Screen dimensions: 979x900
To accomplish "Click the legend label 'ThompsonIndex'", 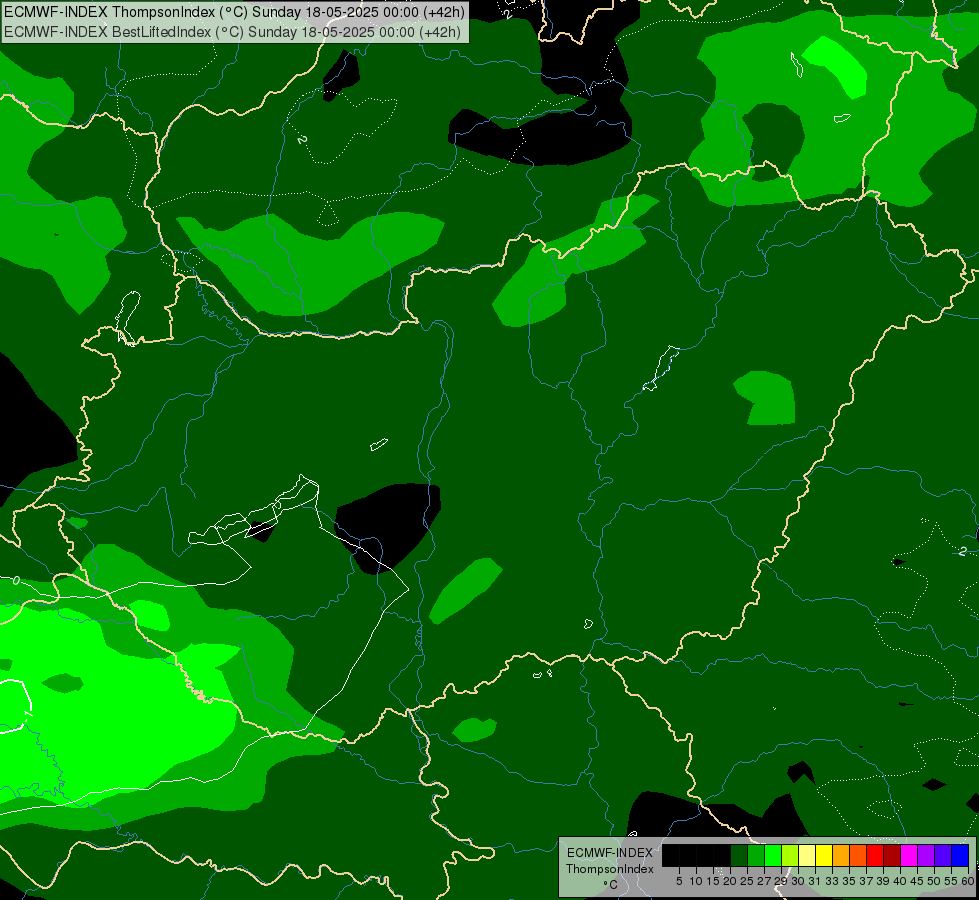I will (610, 869).
